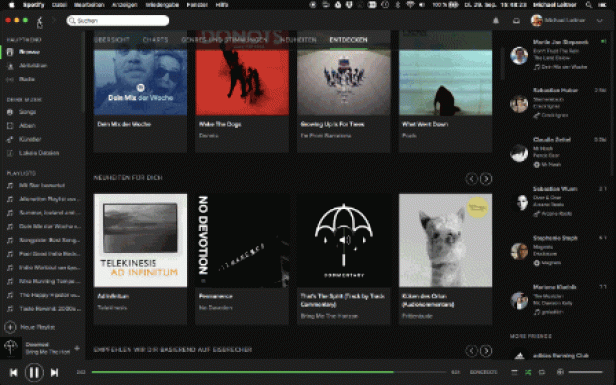
Task: Open the now-playing album cover thumbnail
Action: point(11,348)
